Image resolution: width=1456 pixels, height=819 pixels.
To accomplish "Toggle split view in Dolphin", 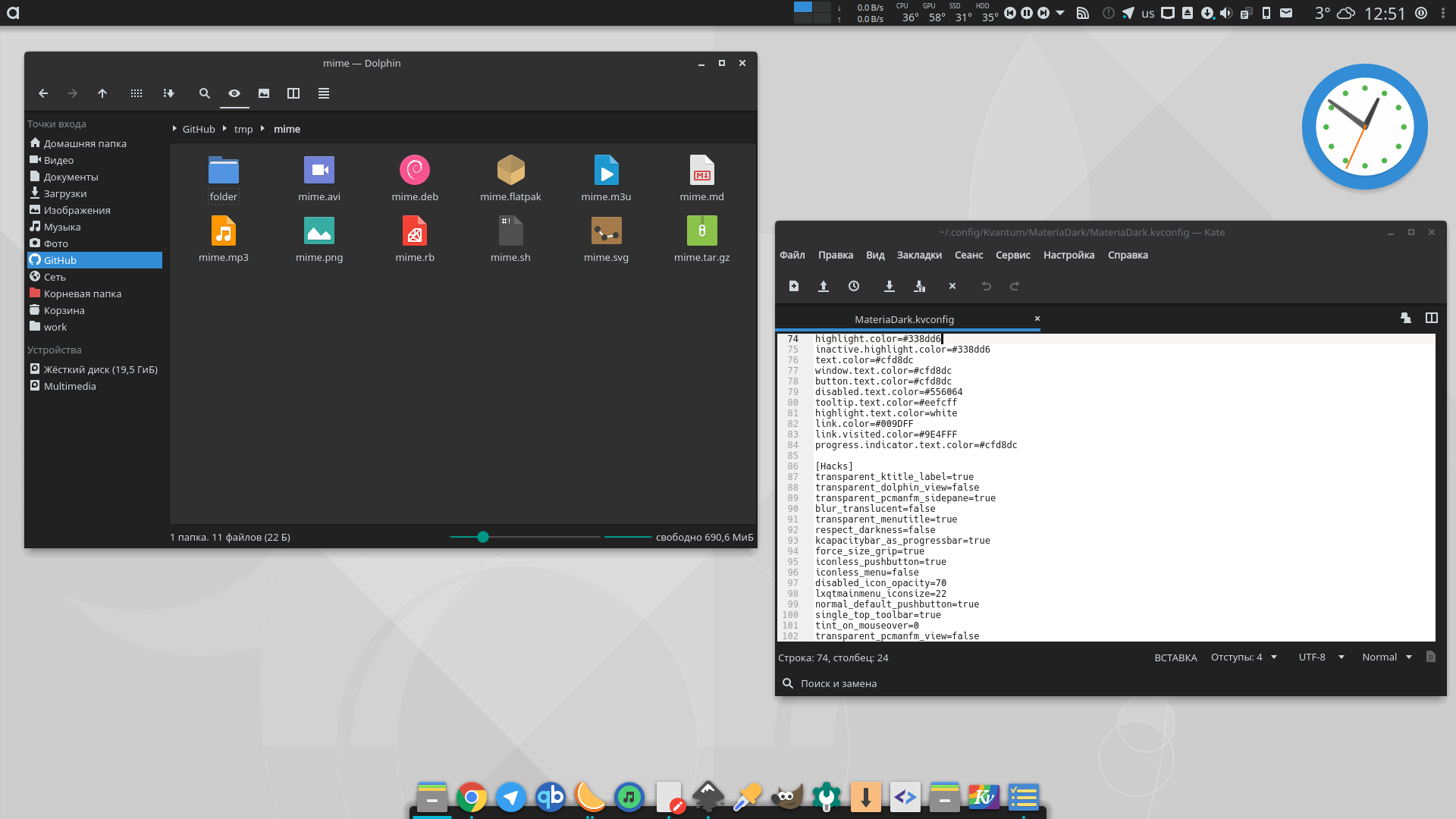I will 293,93.
